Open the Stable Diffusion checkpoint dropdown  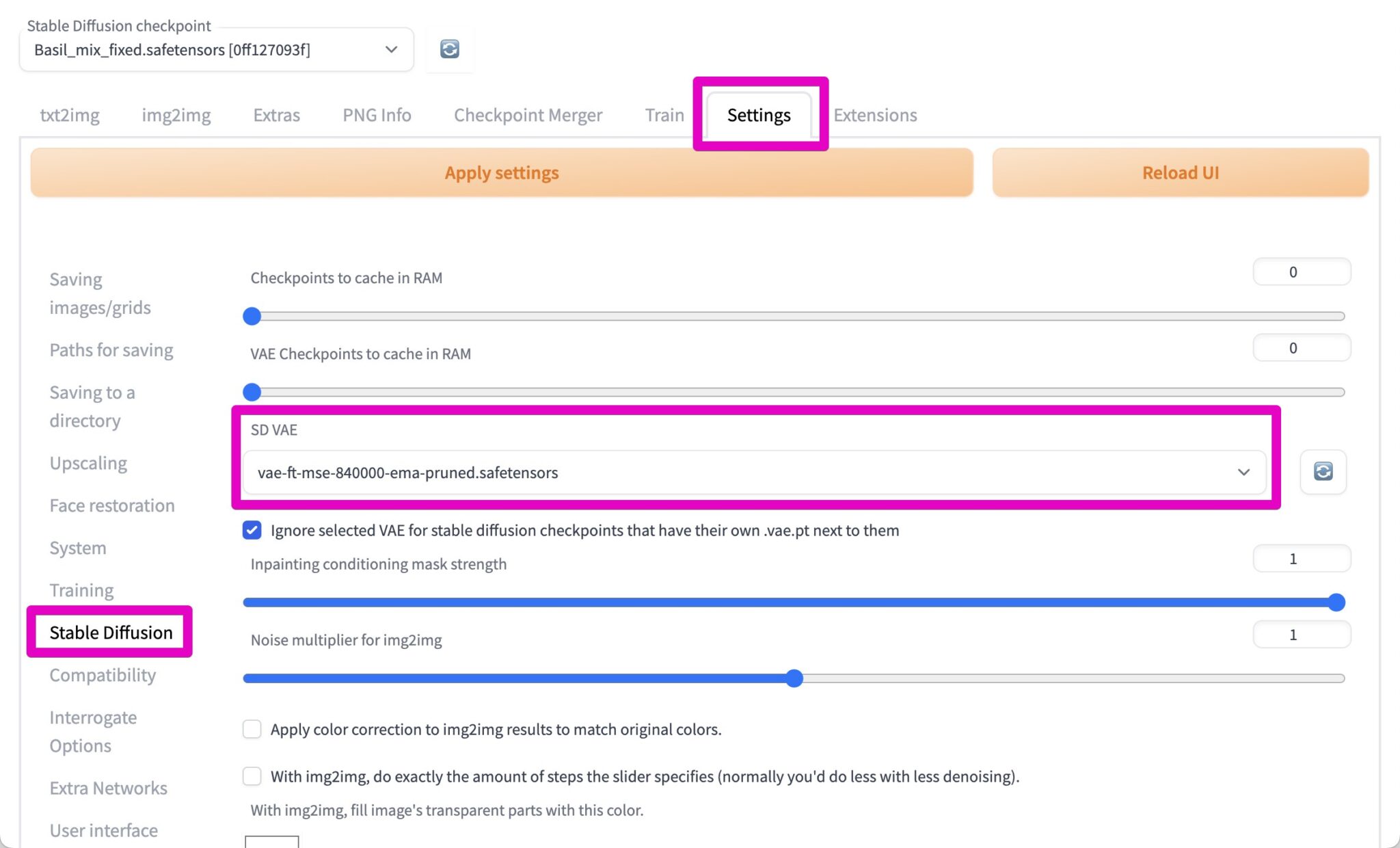coord(217,50)
